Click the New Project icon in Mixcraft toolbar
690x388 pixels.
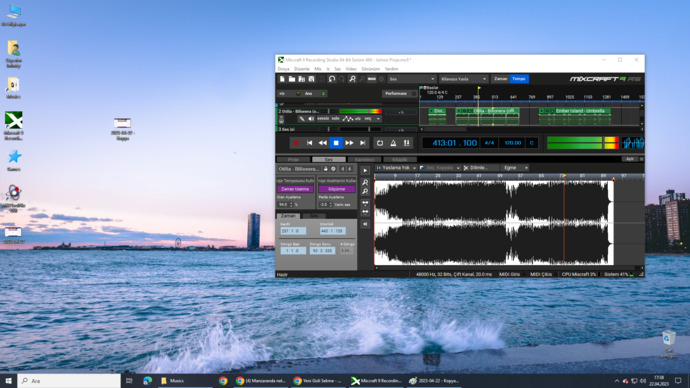pos(282,79)
